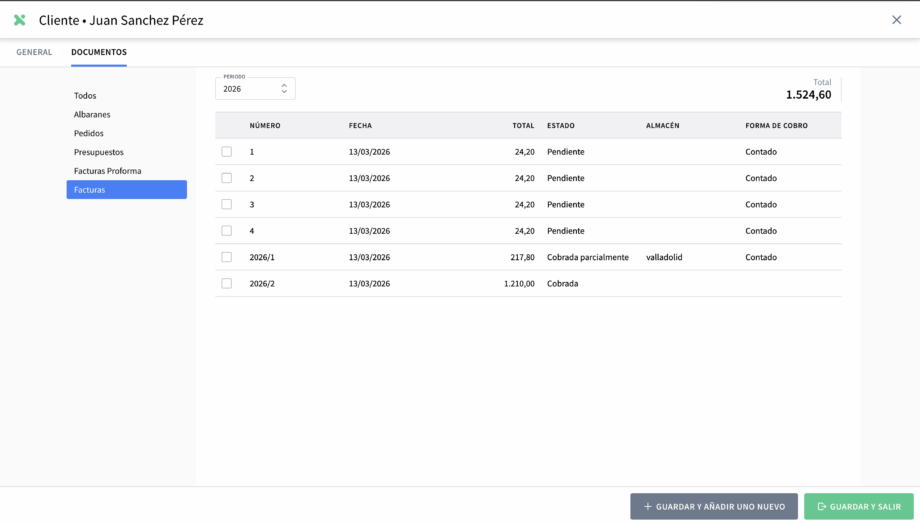Sort table by Fecha column

click(360, 126)
